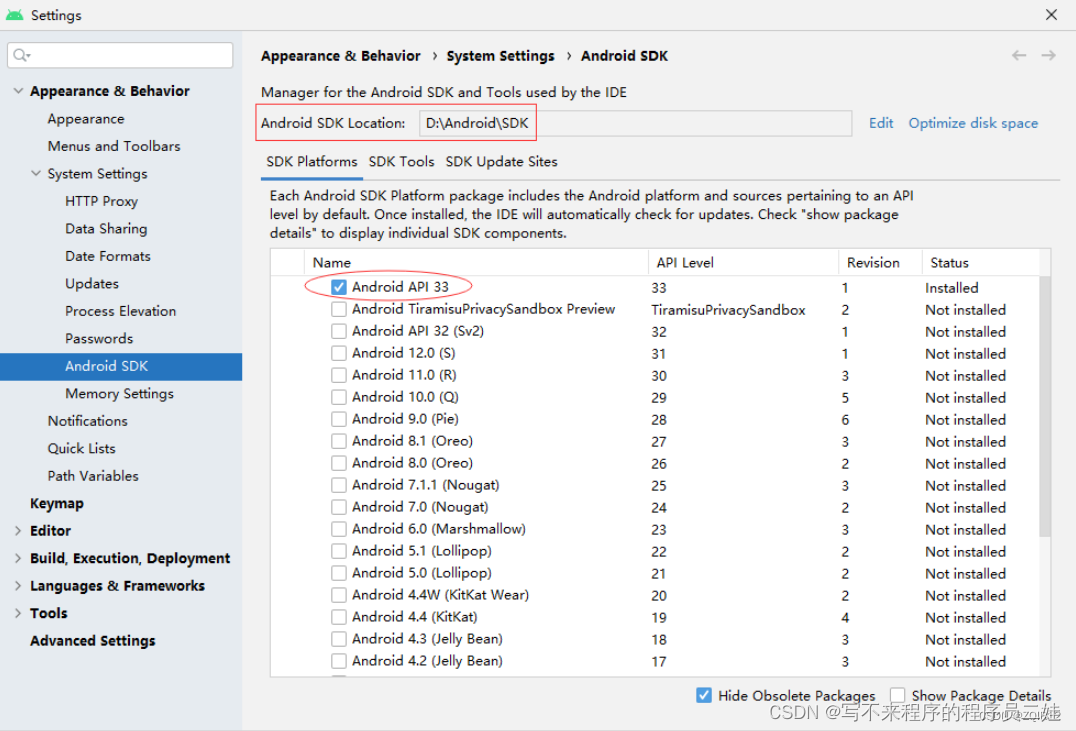The width and height of the screenshot is (1076, 731).
Task: Click Optimize disk space link
Action: [973, 123]
